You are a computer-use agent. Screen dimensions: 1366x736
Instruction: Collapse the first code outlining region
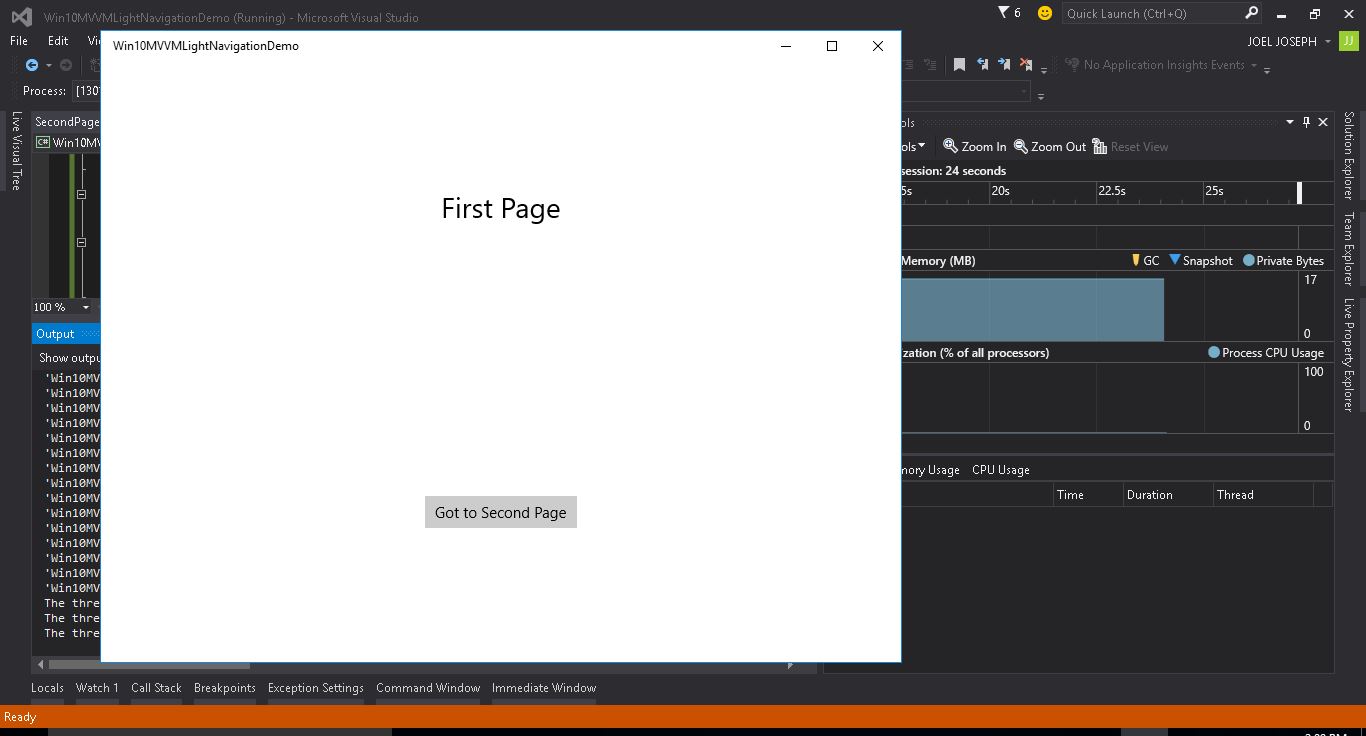point(82,194)
